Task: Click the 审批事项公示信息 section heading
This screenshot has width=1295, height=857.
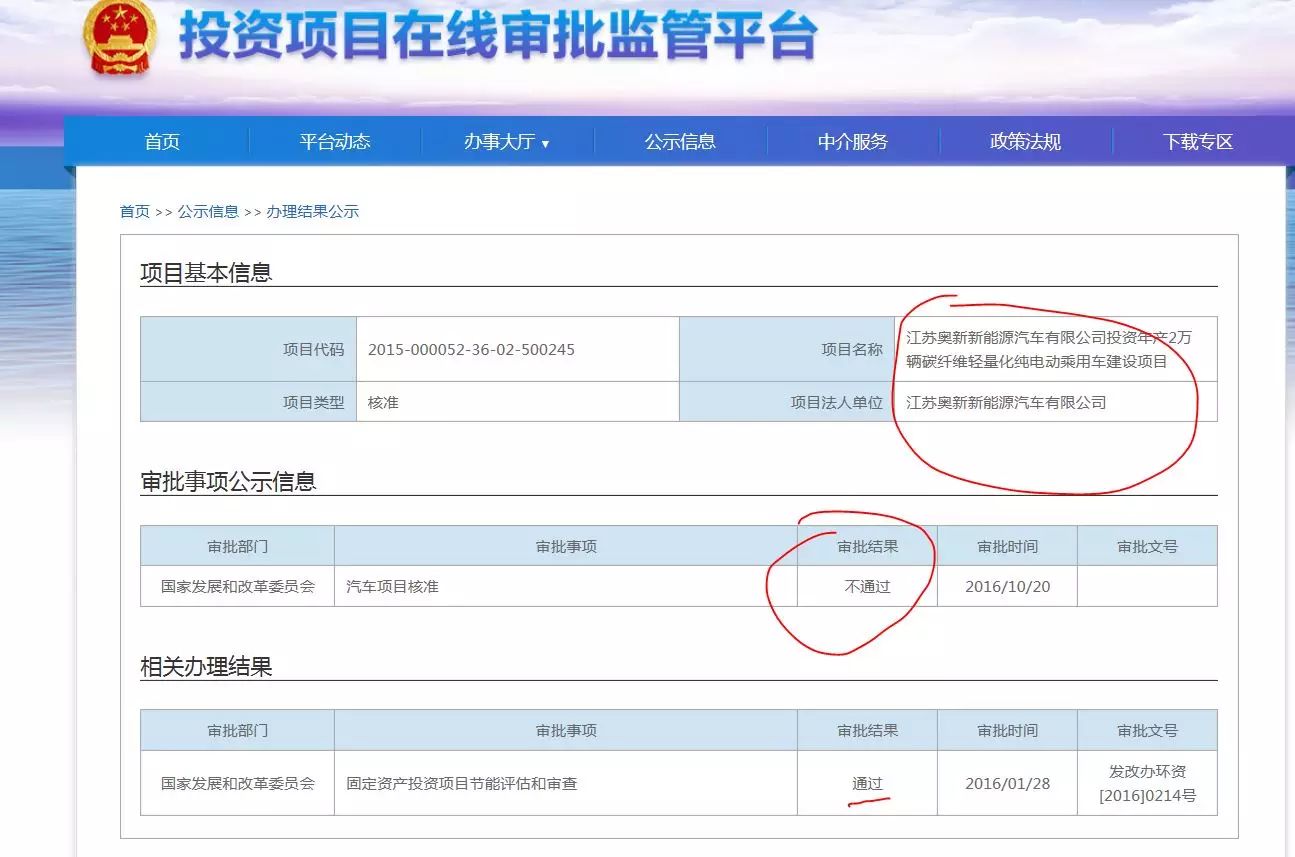Action: [x=228, y=482]
